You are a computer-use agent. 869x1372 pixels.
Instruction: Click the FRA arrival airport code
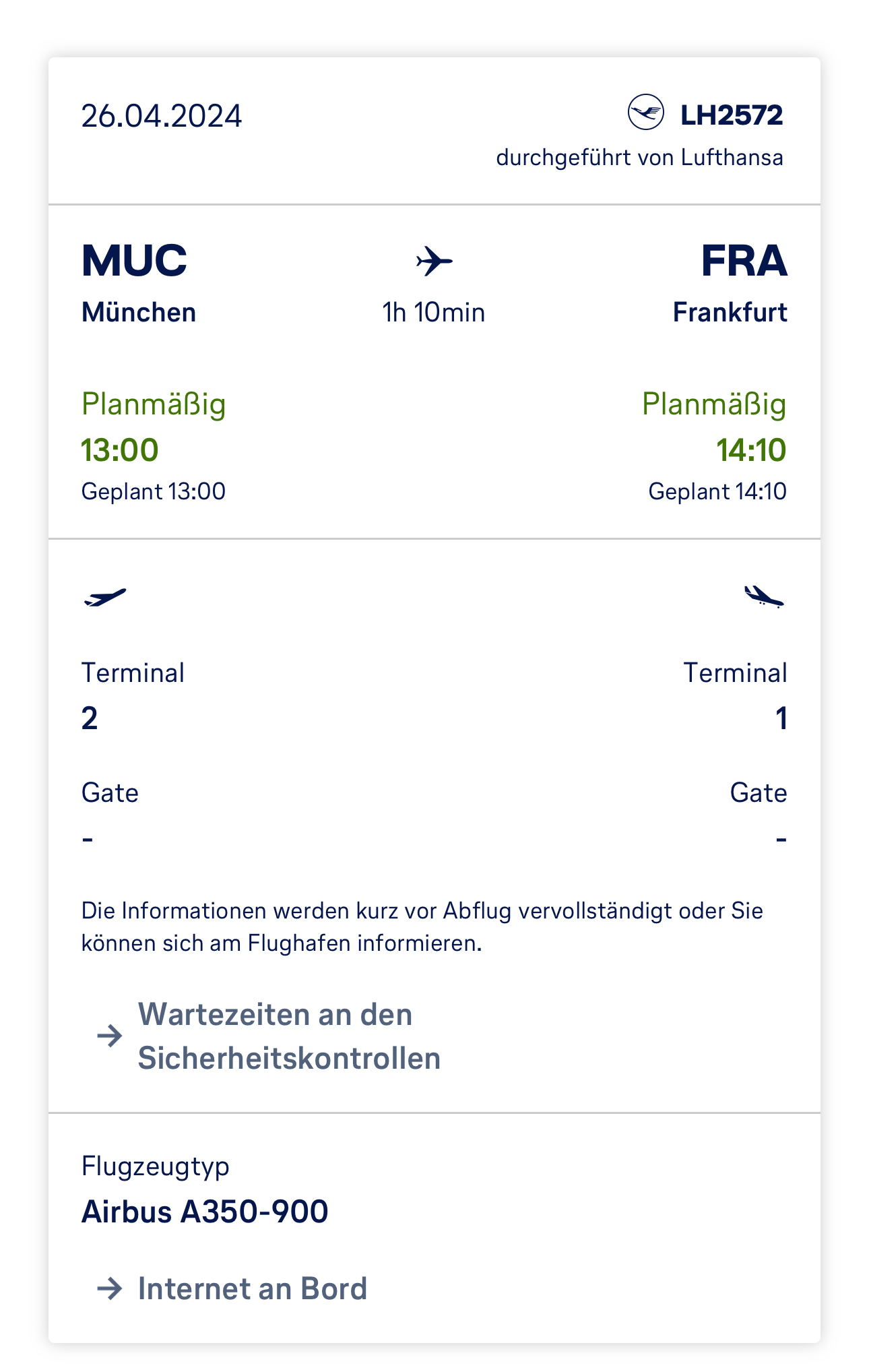coord(744,260)
